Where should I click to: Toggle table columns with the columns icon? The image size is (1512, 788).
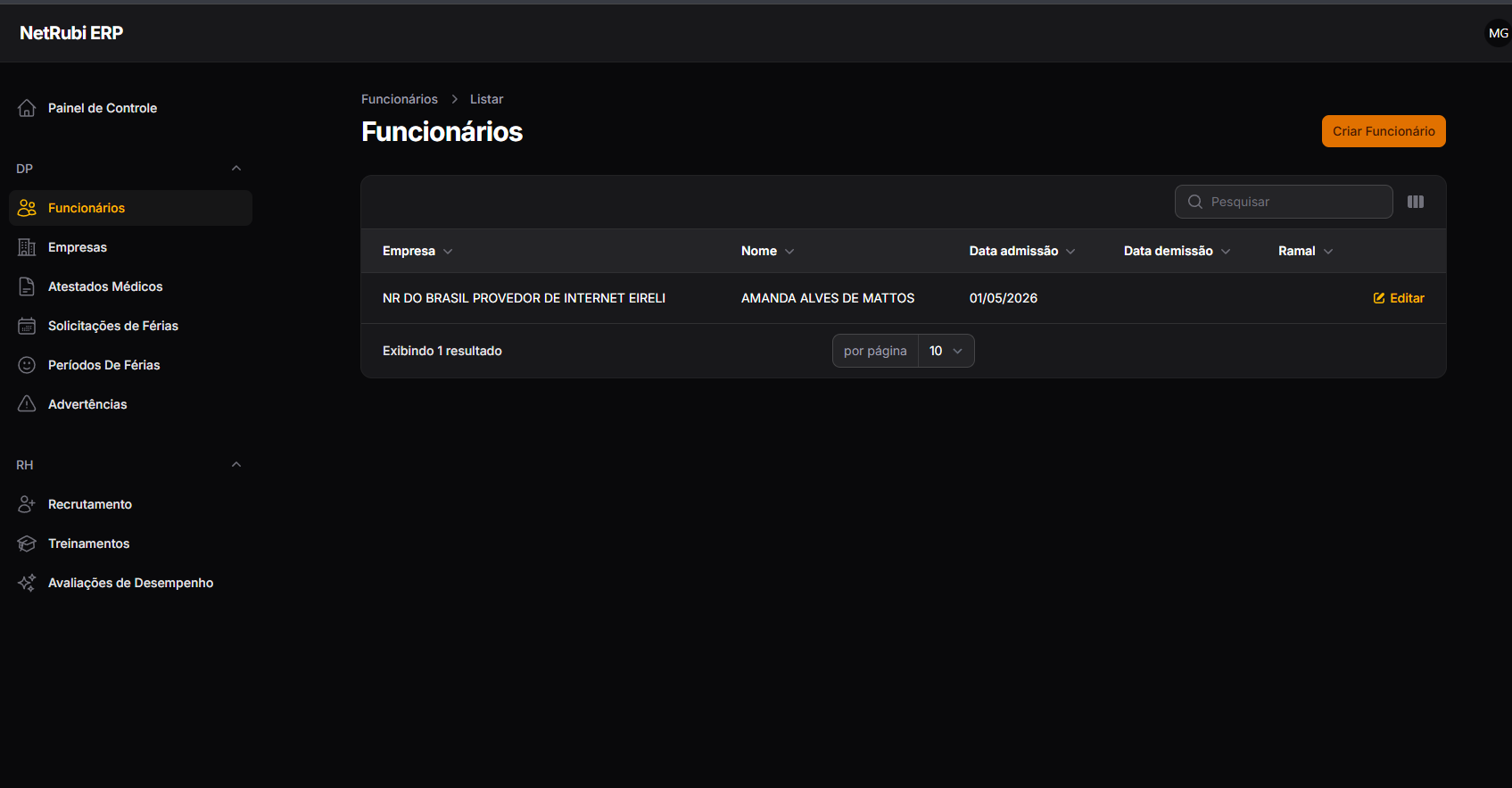pyautogui.click(x=1416, y=202)
